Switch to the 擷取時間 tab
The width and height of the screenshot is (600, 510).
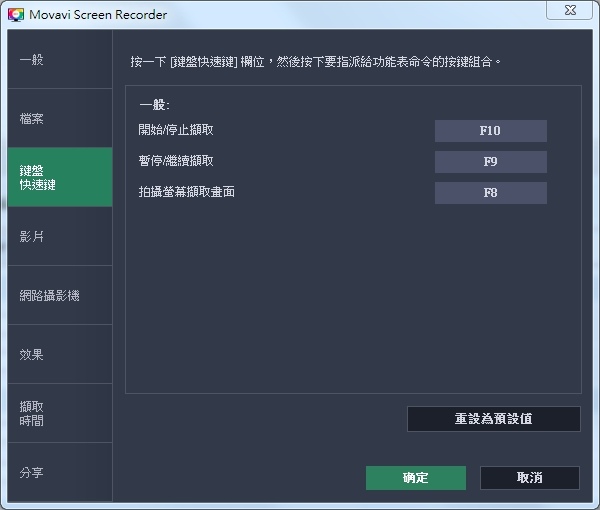[x=60, y=413]
